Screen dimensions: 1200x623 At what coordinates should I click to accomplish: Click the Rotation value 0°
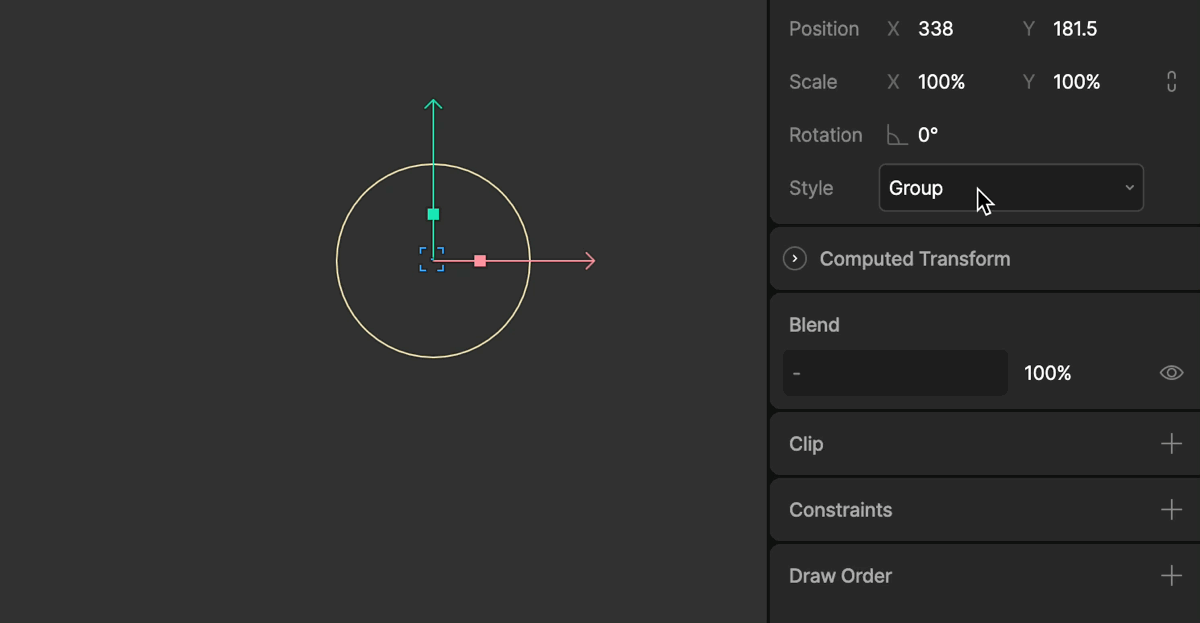pos(928,135)
